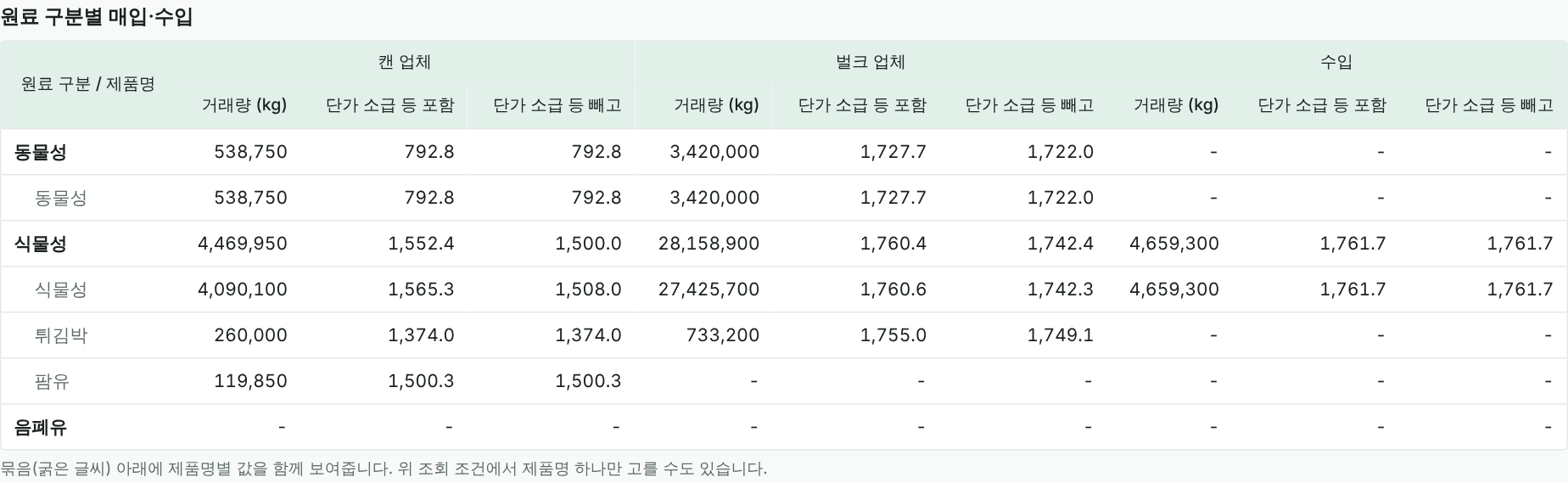Click the '수입' group header

(x=1336, y=62)
